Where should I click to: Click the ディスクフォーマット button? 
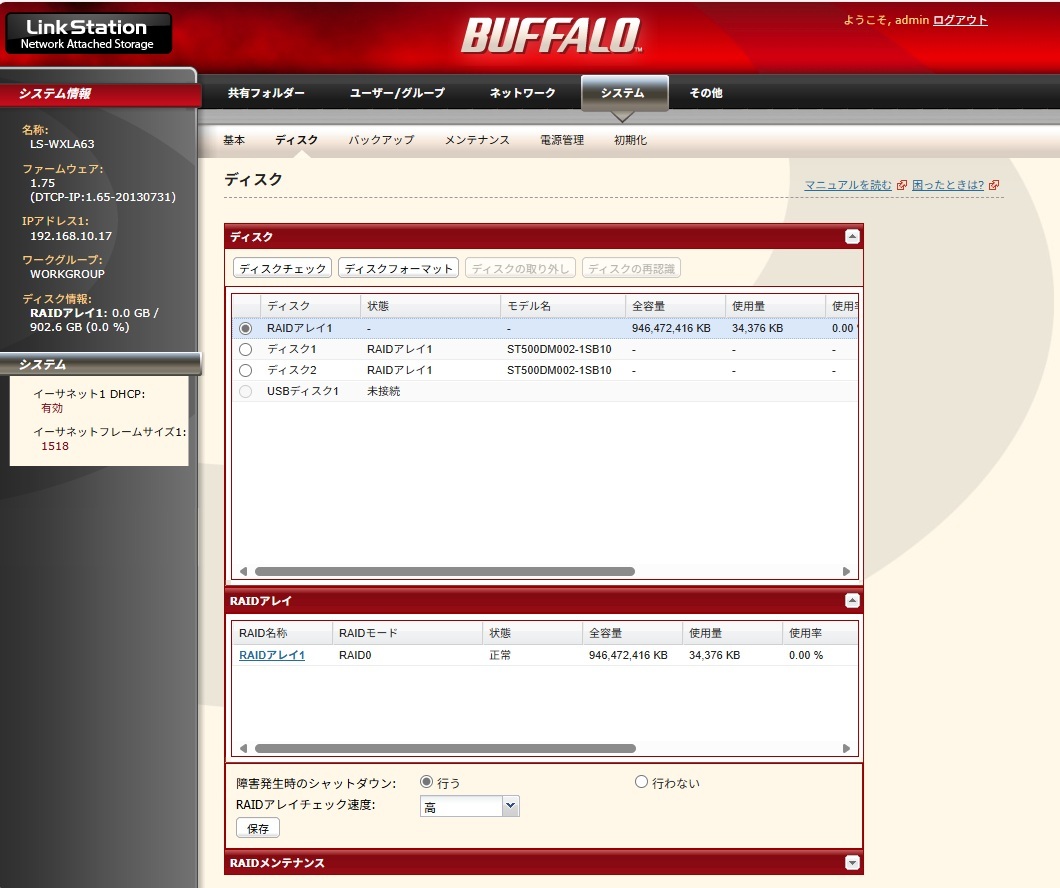(398, 268)
